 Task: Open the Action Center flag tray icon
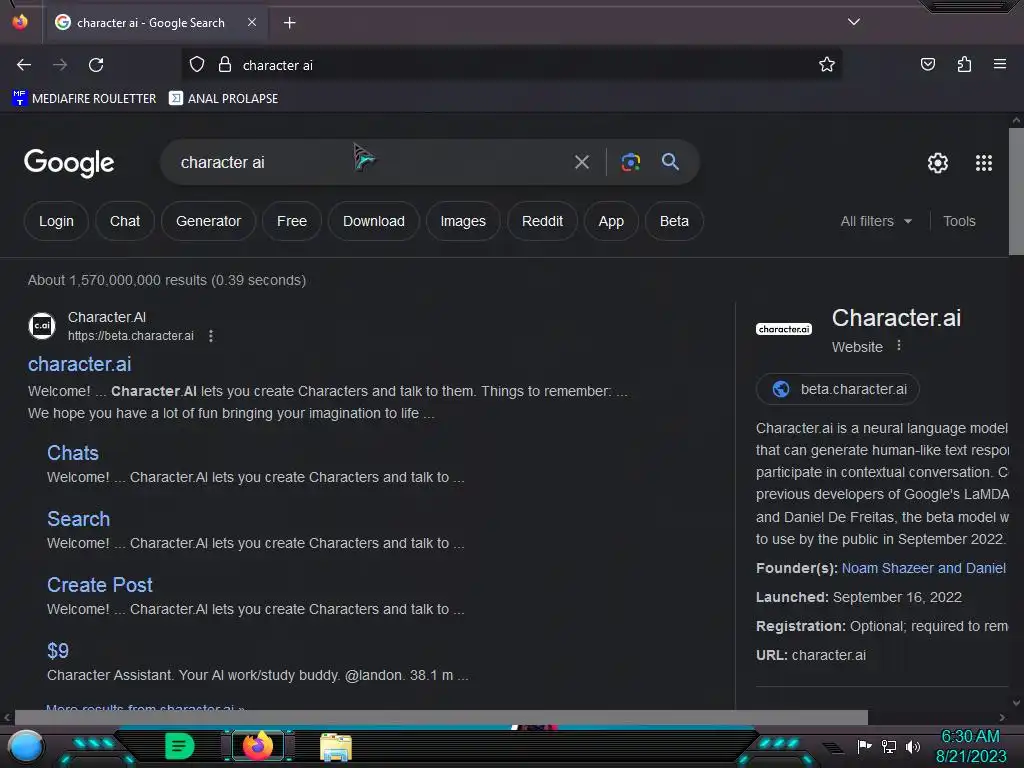tap(864, 746)
